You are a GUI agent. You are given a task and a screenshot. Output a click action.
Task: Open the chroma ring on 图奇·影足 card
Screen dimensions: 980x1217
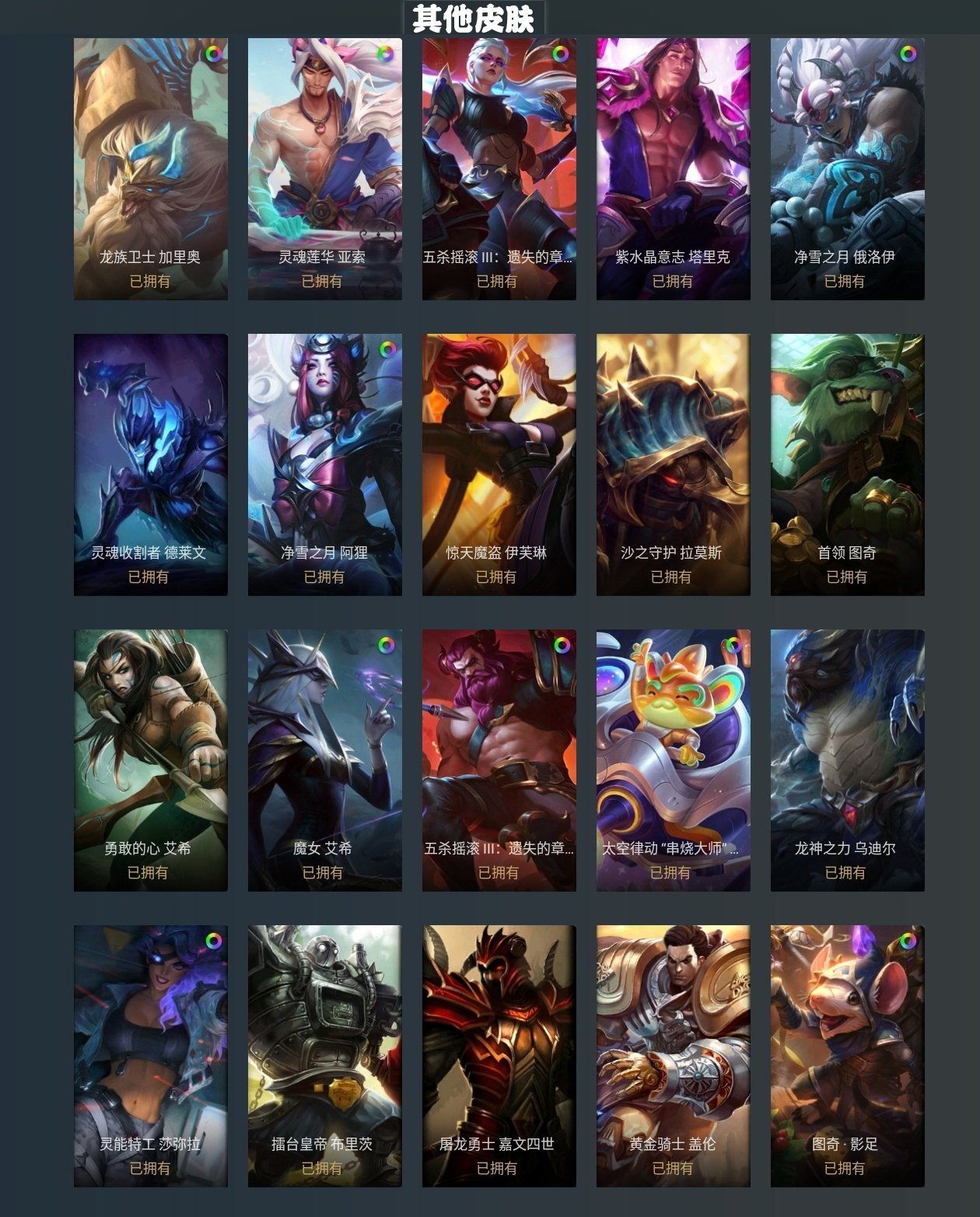pos(908,941)
